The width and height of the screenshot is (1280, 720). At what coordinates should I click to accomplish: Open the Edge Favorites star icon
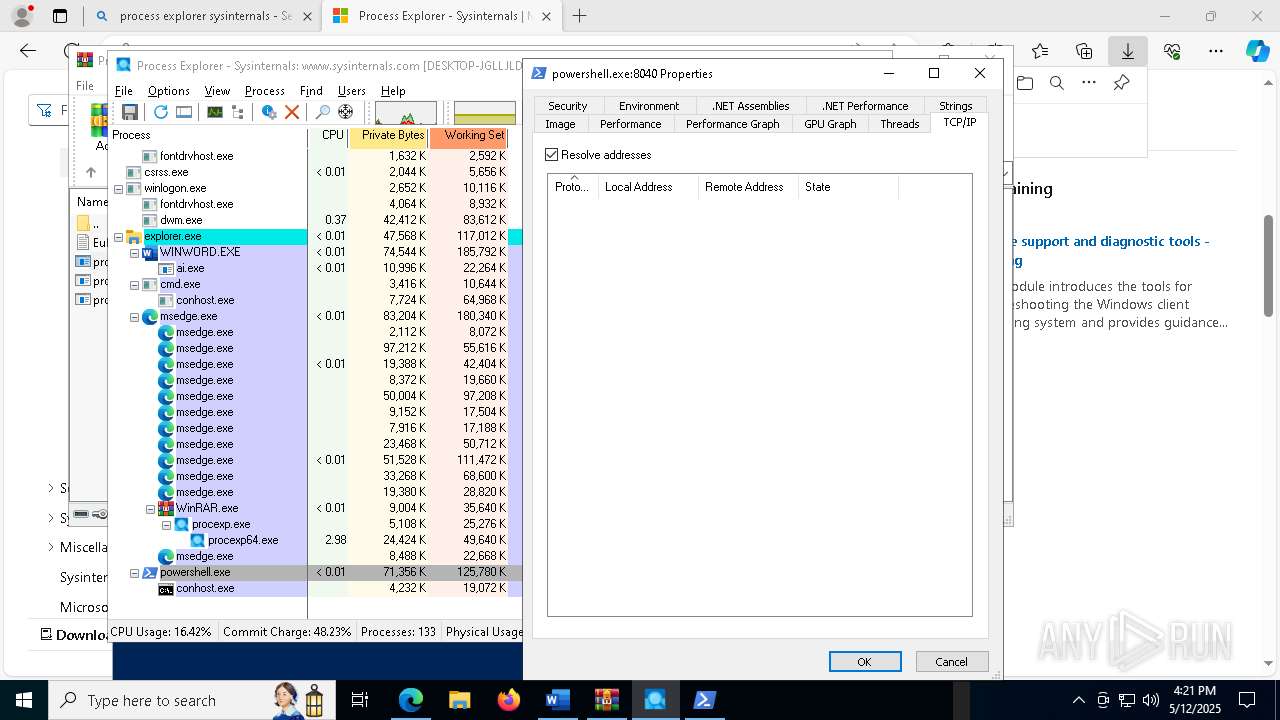point(1040,51)
